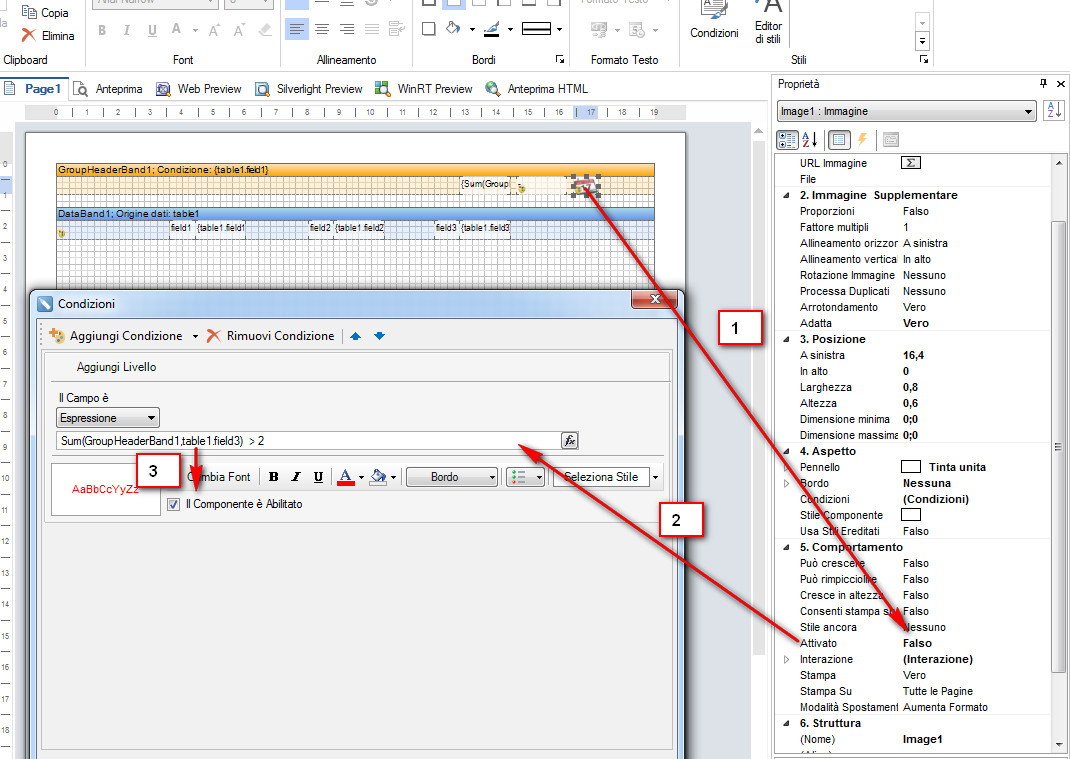Viewport: 1070px width, 759px height.
Task: Click the fill bucket icon in Bordi
Action: (453, 28)
